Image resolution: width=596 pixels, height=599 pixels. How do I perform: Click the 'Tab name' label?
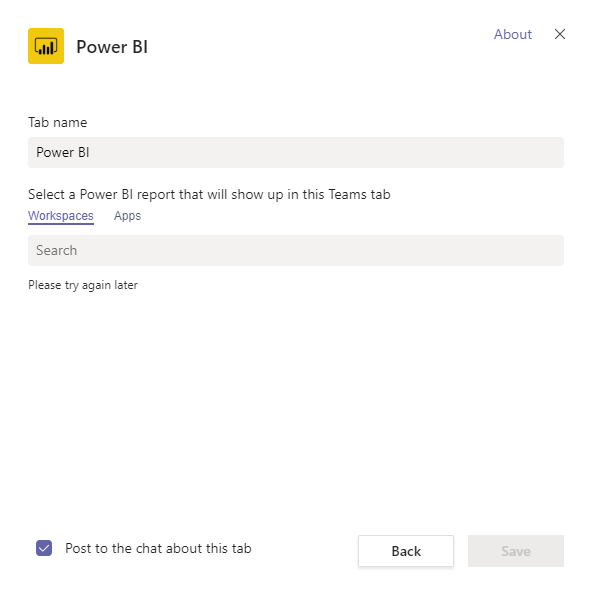tap(58, 122)
